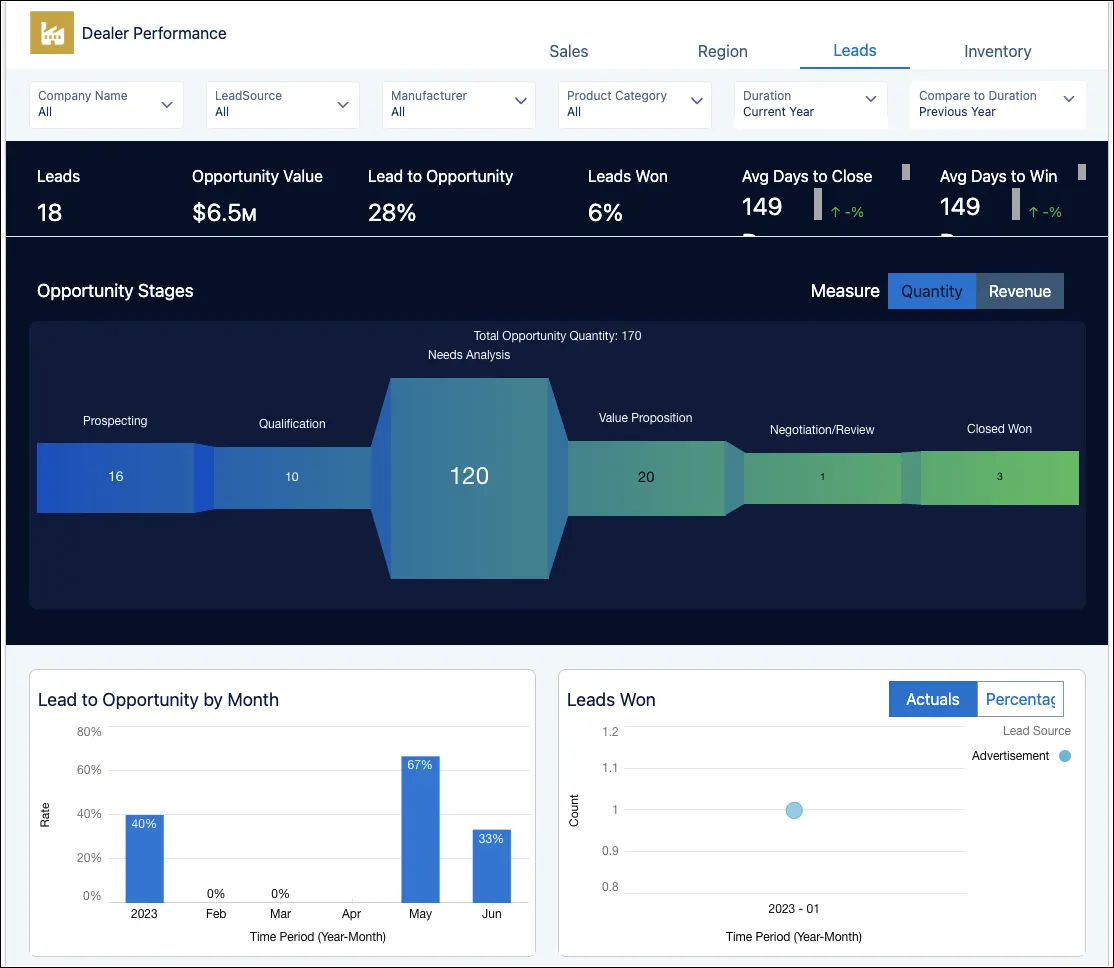Expand the Manufacturer filter dropdown
This screenshot has width=1114, height=968.
point(458,104)
